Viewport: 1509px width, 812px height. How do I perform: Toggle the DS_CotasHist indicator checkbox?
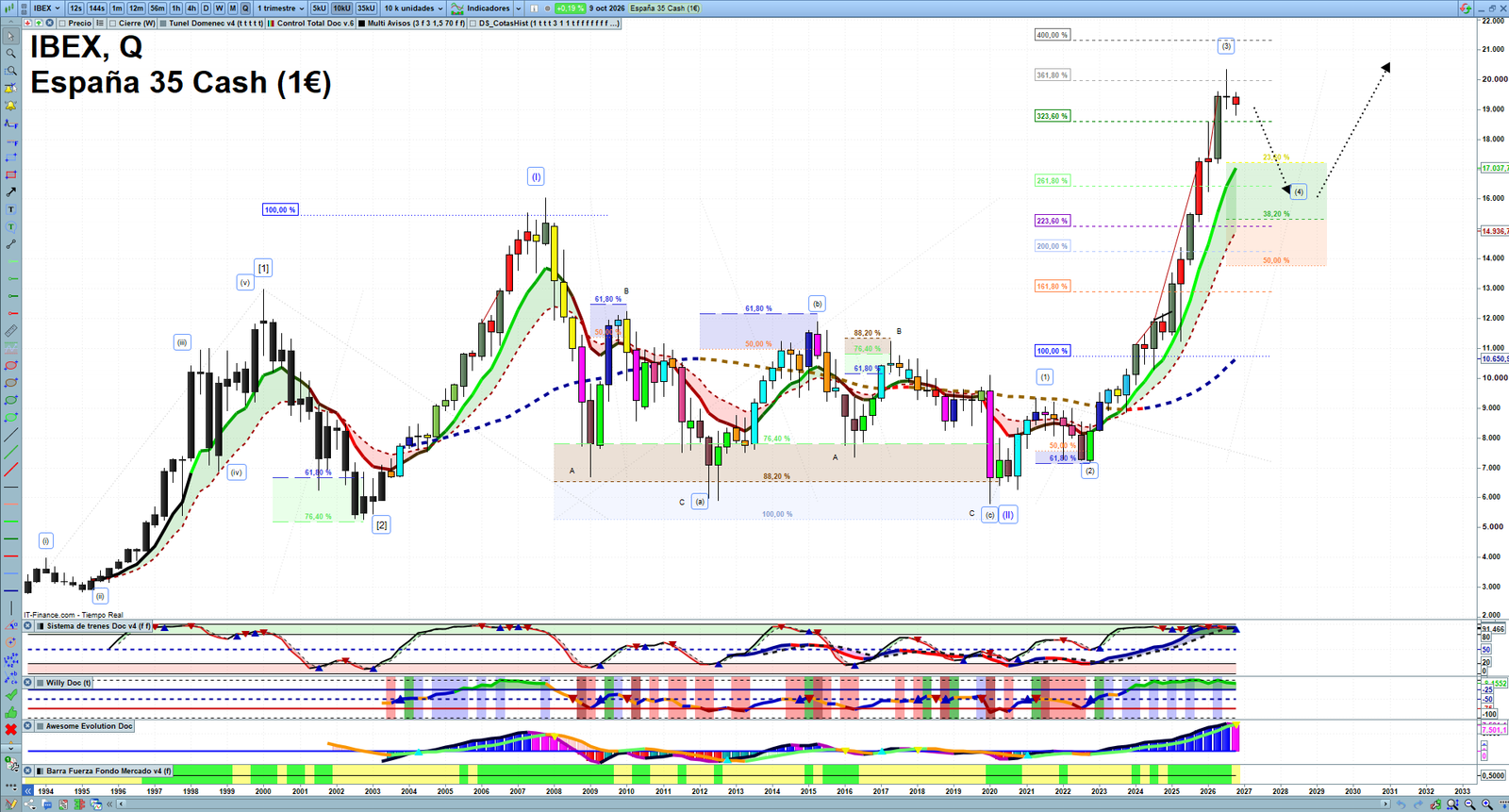(473, 23)
